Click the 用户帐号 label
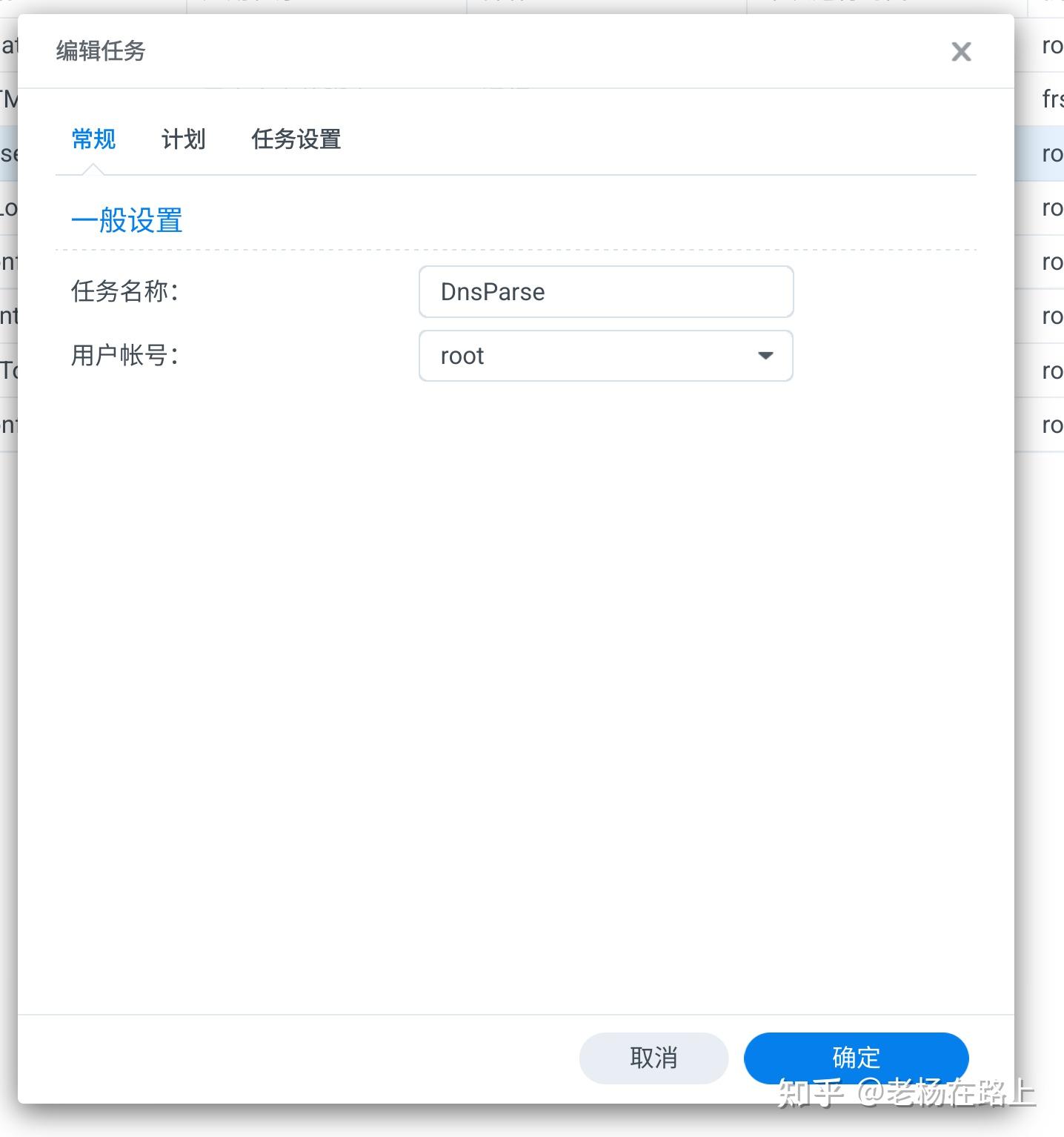 (124, 356)
